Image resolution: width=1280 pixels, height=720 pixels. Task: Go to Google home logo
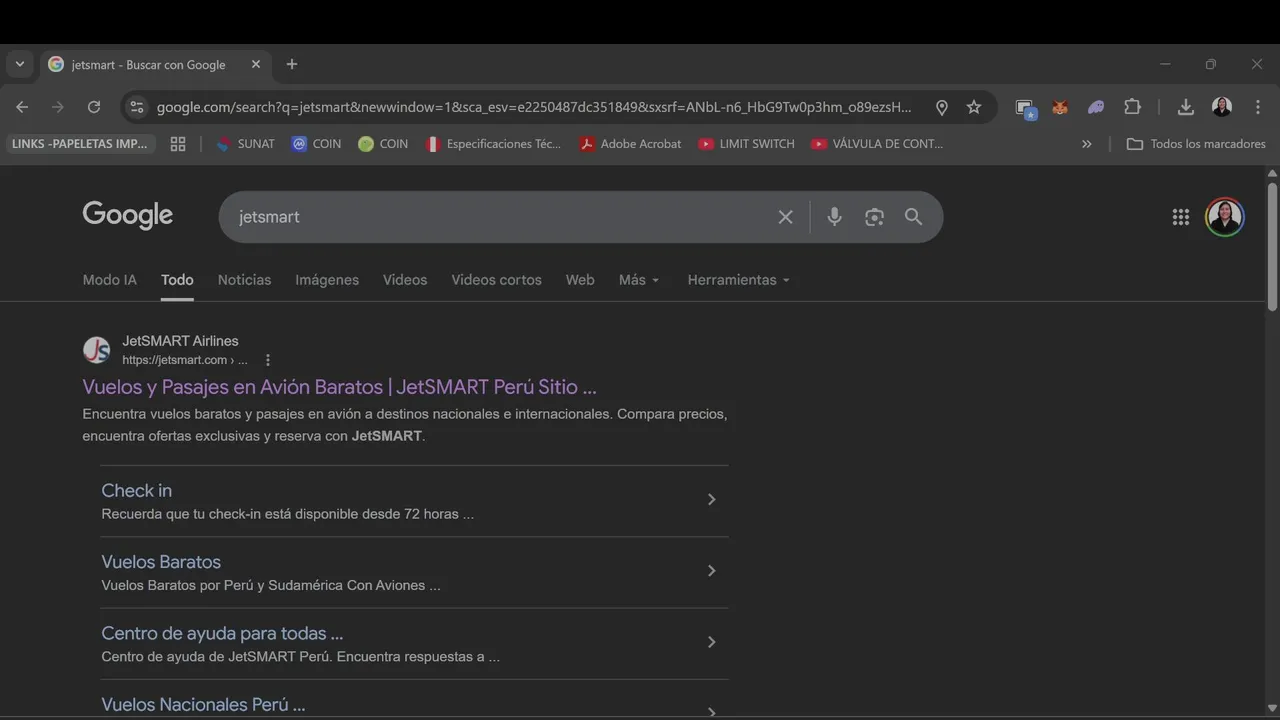pos(128,215)
